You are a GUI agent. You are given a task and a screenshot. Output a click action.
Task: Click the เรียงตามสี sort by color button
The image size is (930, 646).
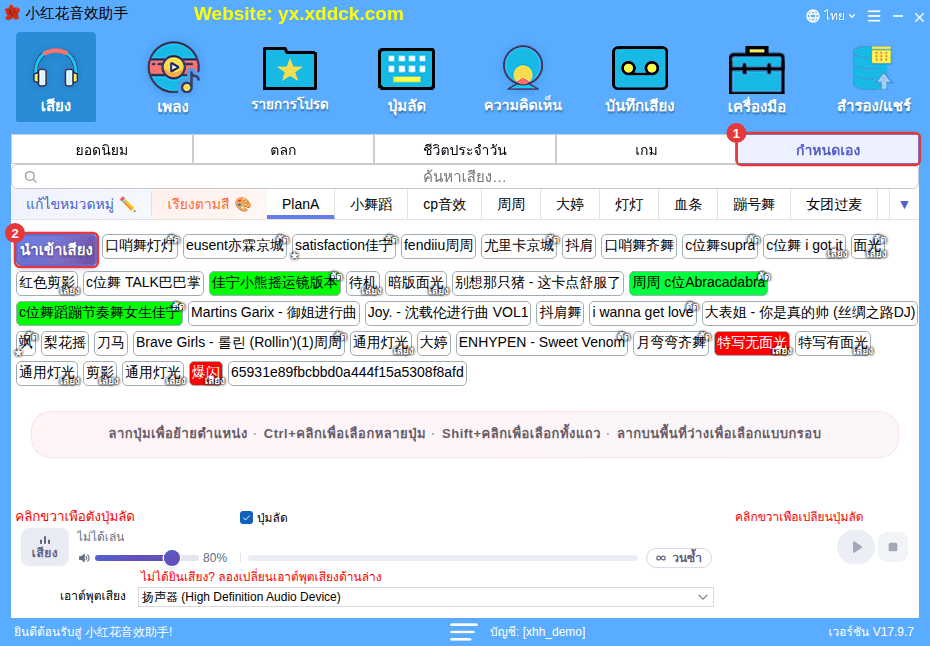pos(209,205)
